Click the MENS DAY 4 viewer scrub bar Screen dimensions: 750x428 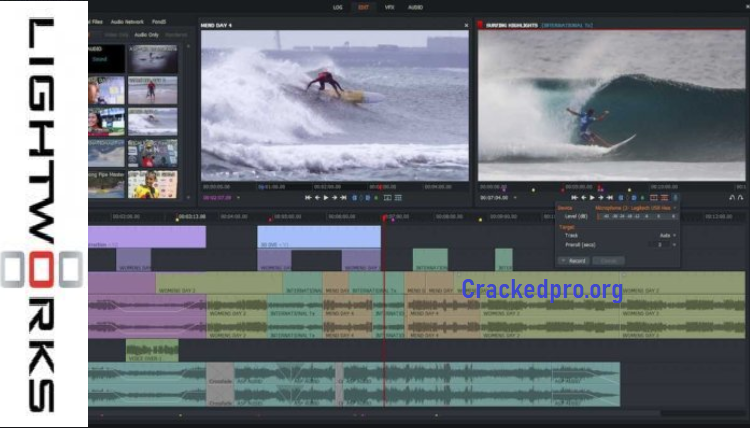[335, 187]
